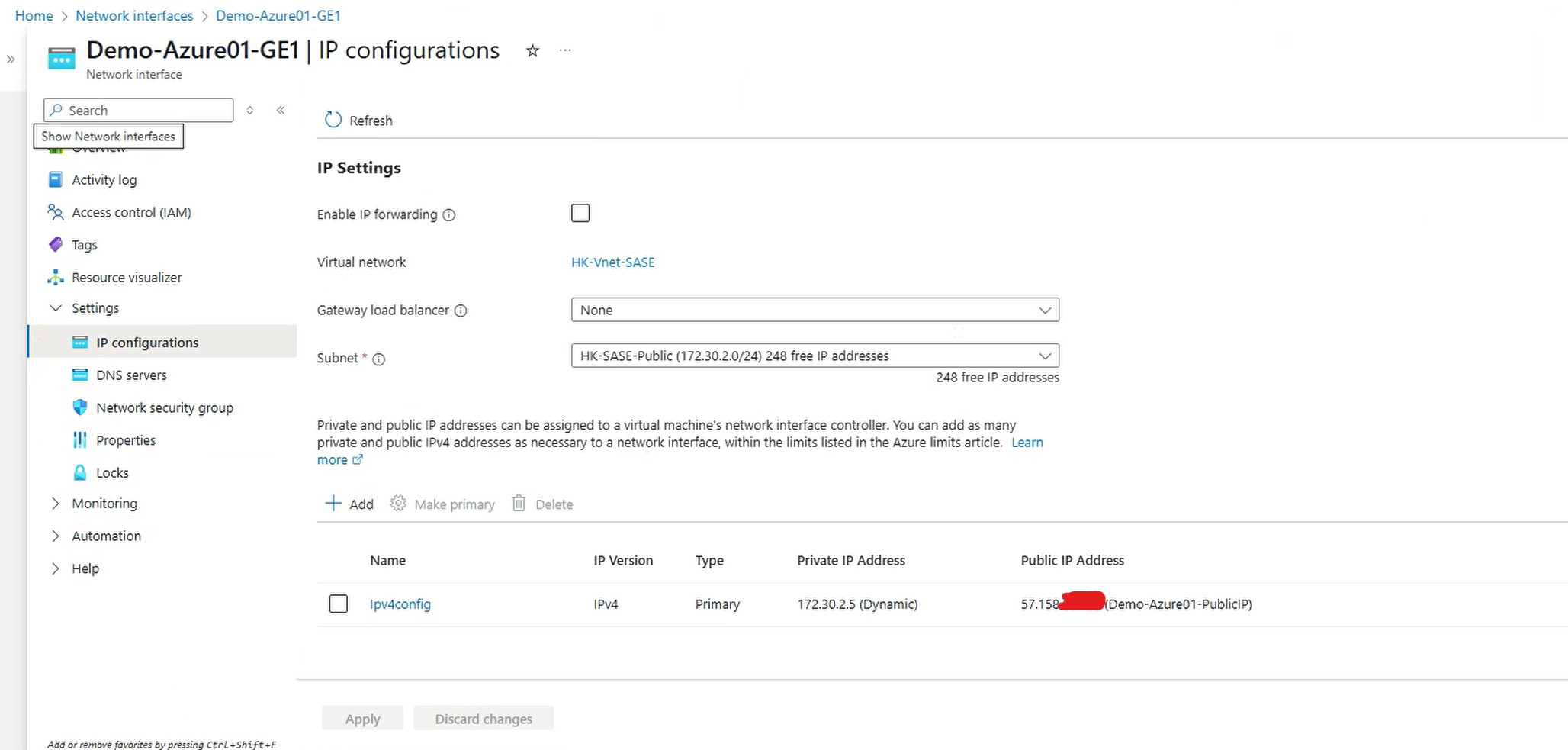Open the more options ellipsis beside title

coord(565,50)
